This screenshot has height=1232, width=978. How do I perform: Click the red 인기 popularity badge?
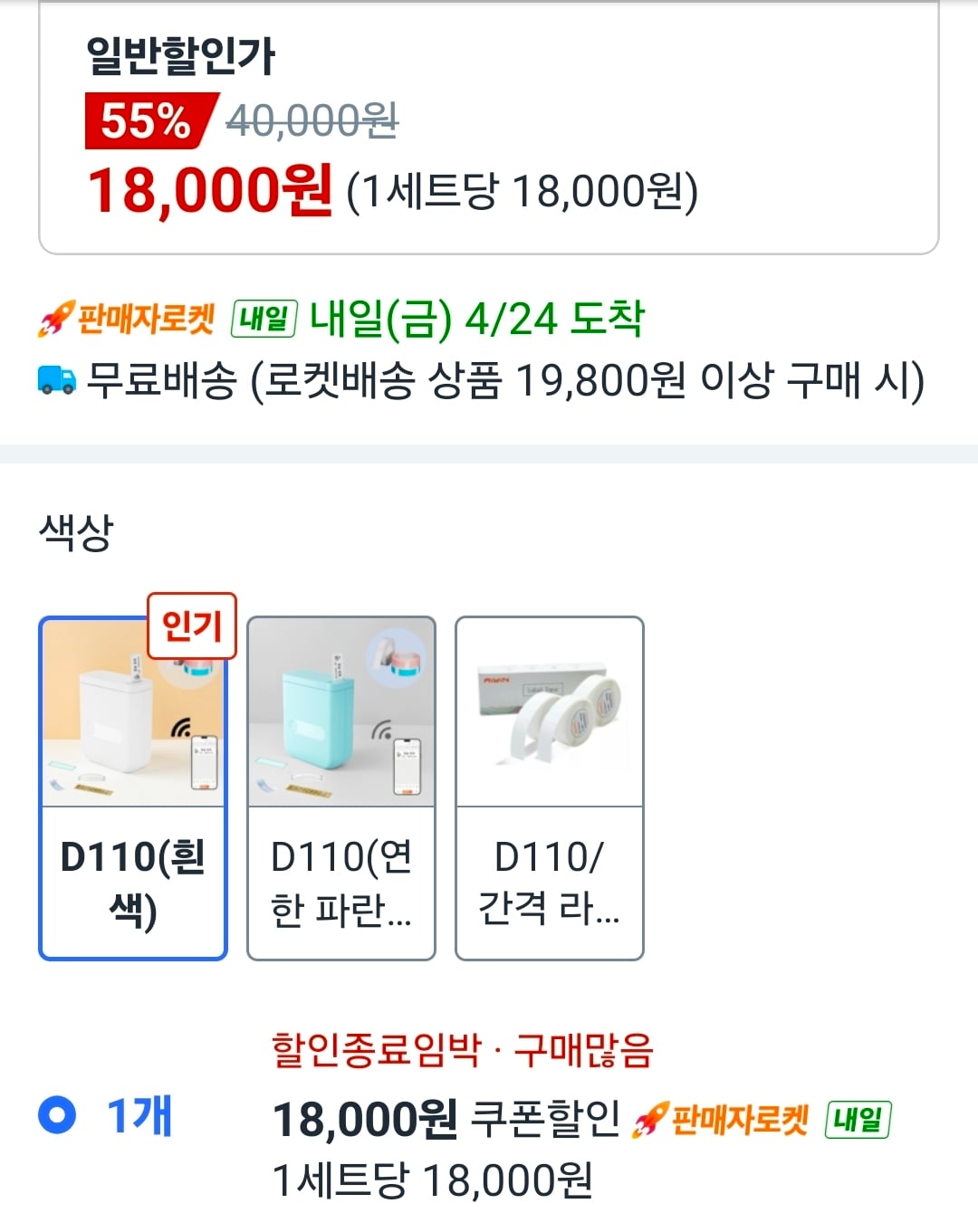[x=192, y=626]
